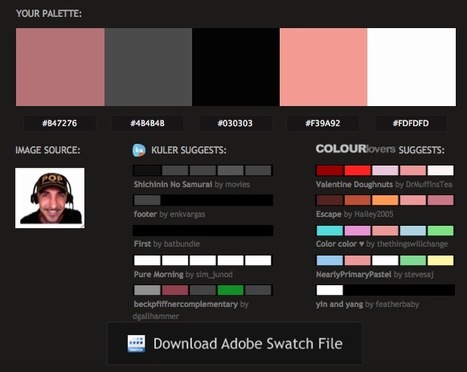Viewport: 467px width, 372px height.
Task: Select the #4B4B4B gray palette swatch
Action: (x=148, y=67)
